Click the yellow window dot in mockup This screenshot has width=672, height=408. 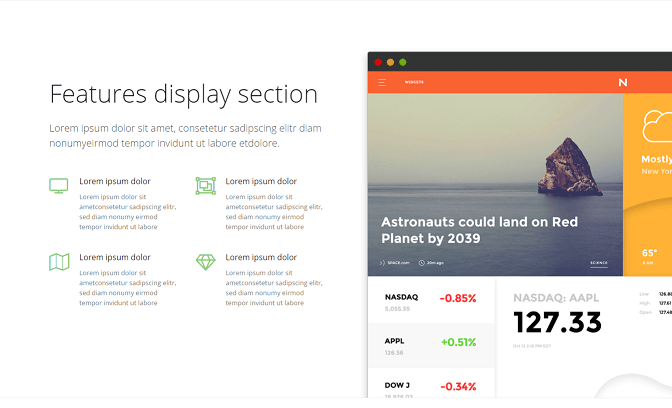coord(390,62)
